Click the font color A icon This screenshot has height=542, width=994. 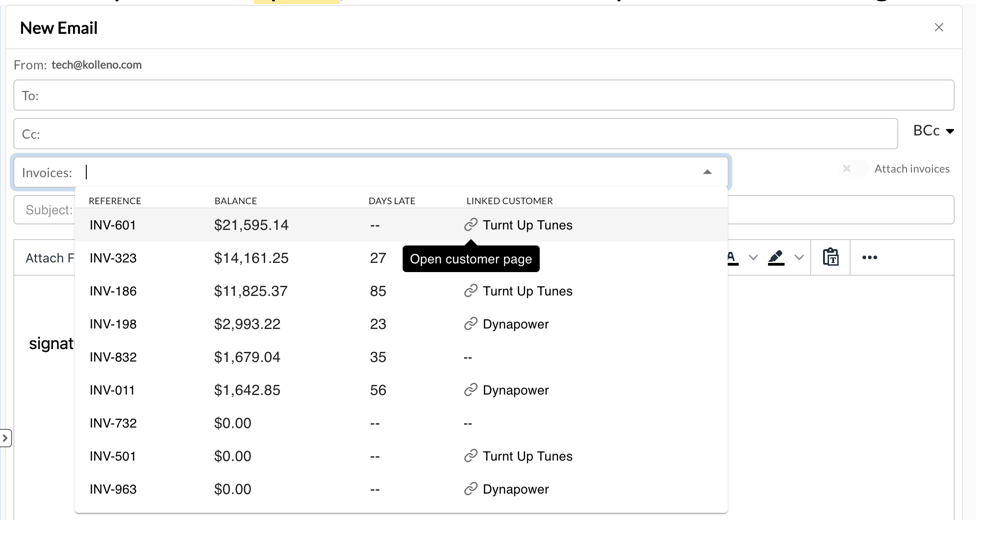pos(732,257)
